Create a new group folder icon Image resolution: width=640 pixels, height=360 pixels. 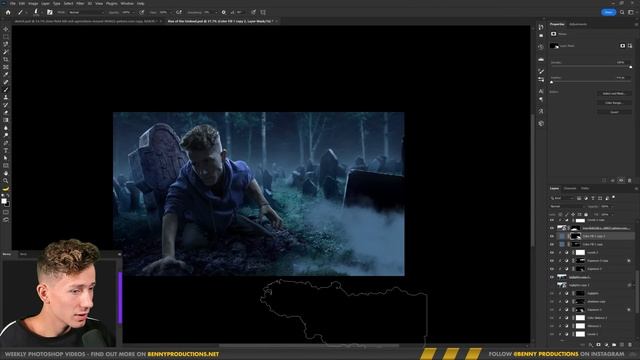tap(614, 345)
